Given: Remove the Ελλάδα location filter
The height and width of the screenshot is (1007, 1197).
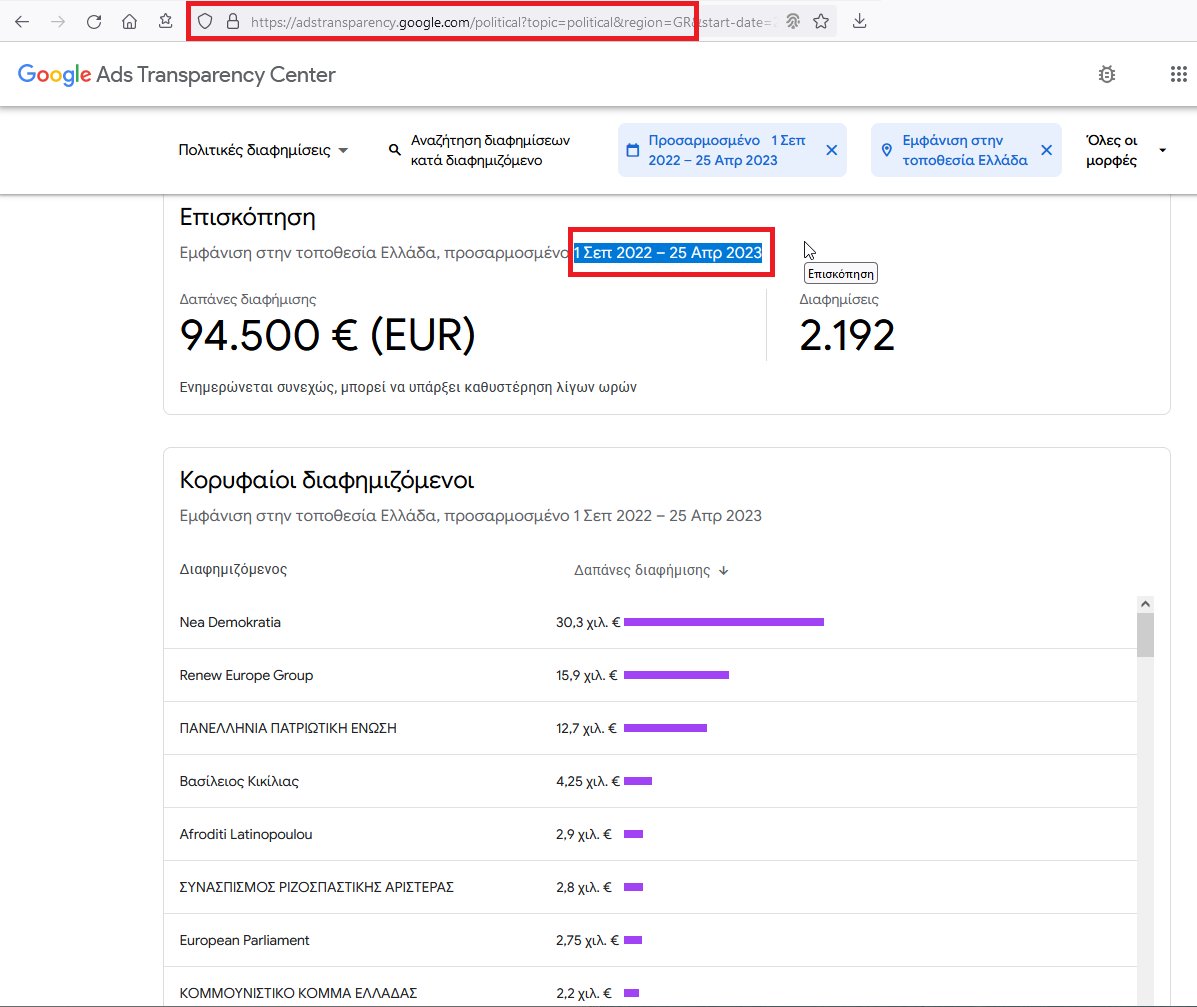Looking at the screenshot, I should (x=1047, y=150).
